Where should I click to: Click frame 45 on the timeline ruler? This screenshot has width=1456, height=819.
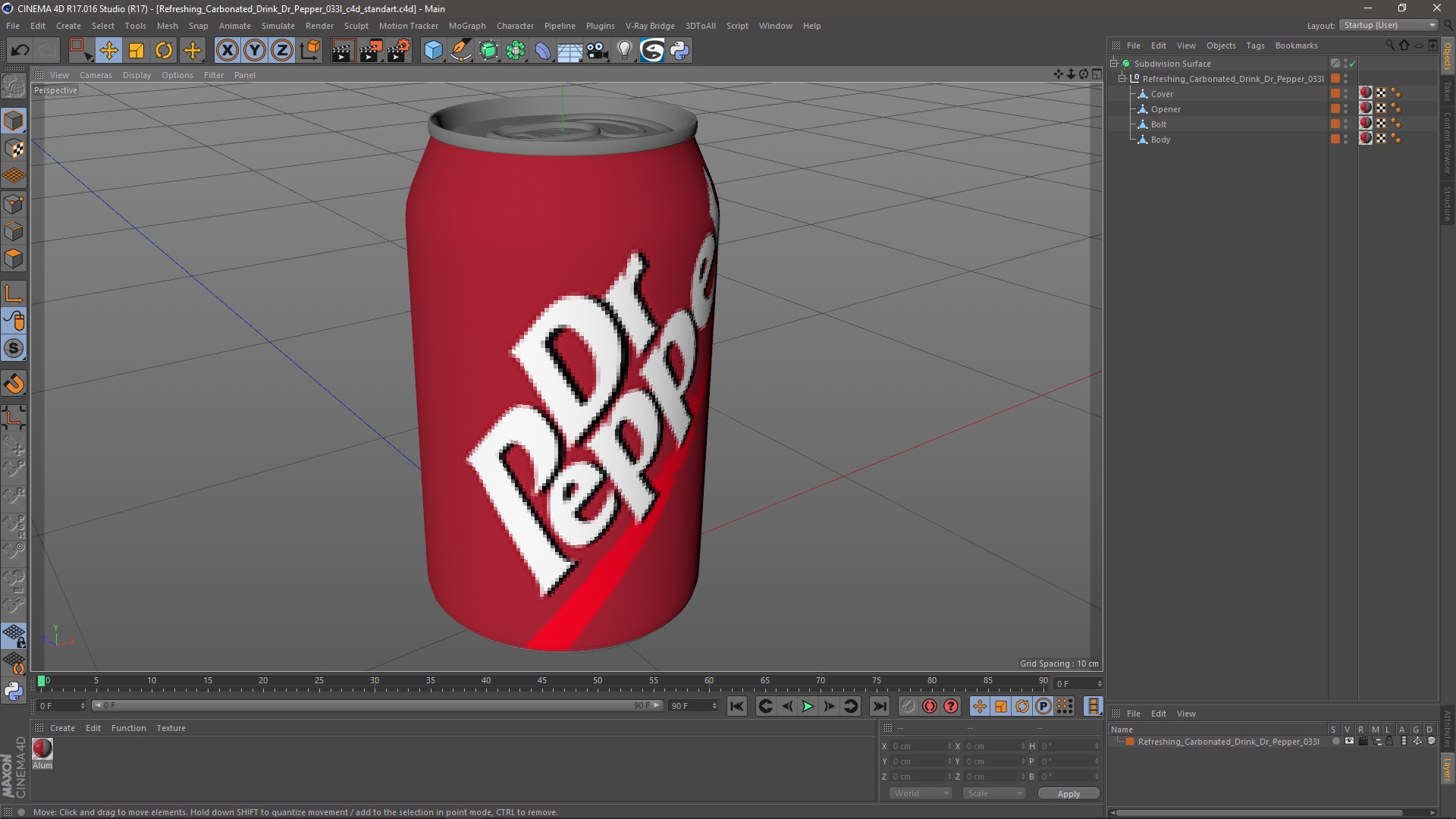[x=541, y=682]
